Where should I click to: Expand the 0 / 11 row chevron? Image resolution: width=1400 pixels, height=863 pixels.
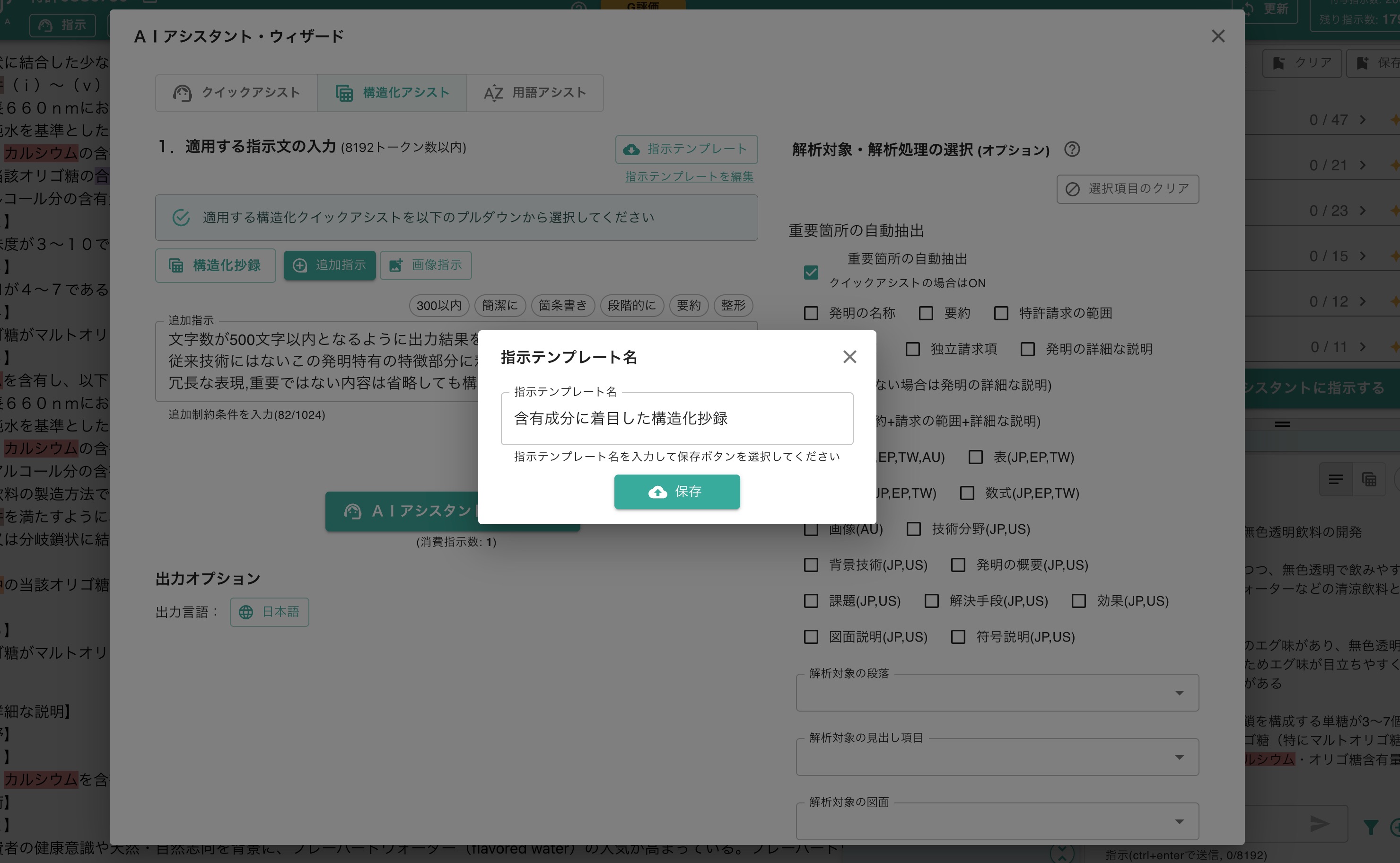pos(1363,347)
